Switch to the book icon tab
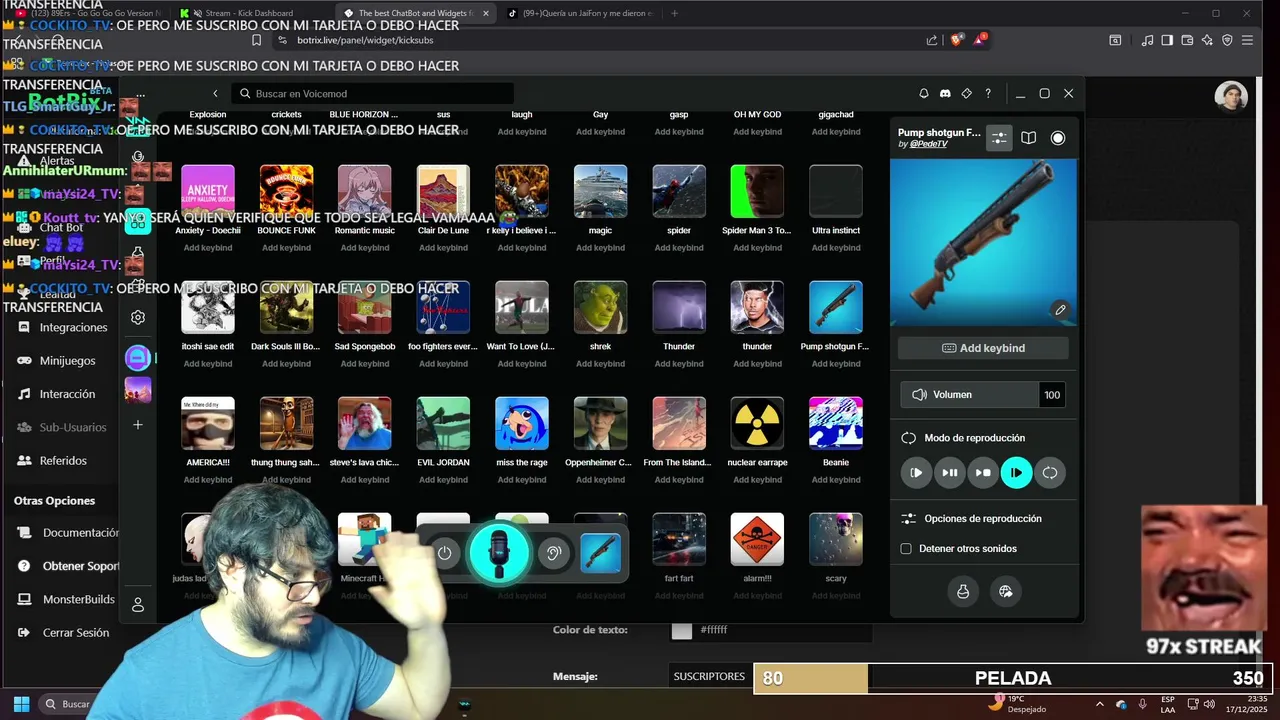This screenshot has height=720, width=1280. [1028, 138]
